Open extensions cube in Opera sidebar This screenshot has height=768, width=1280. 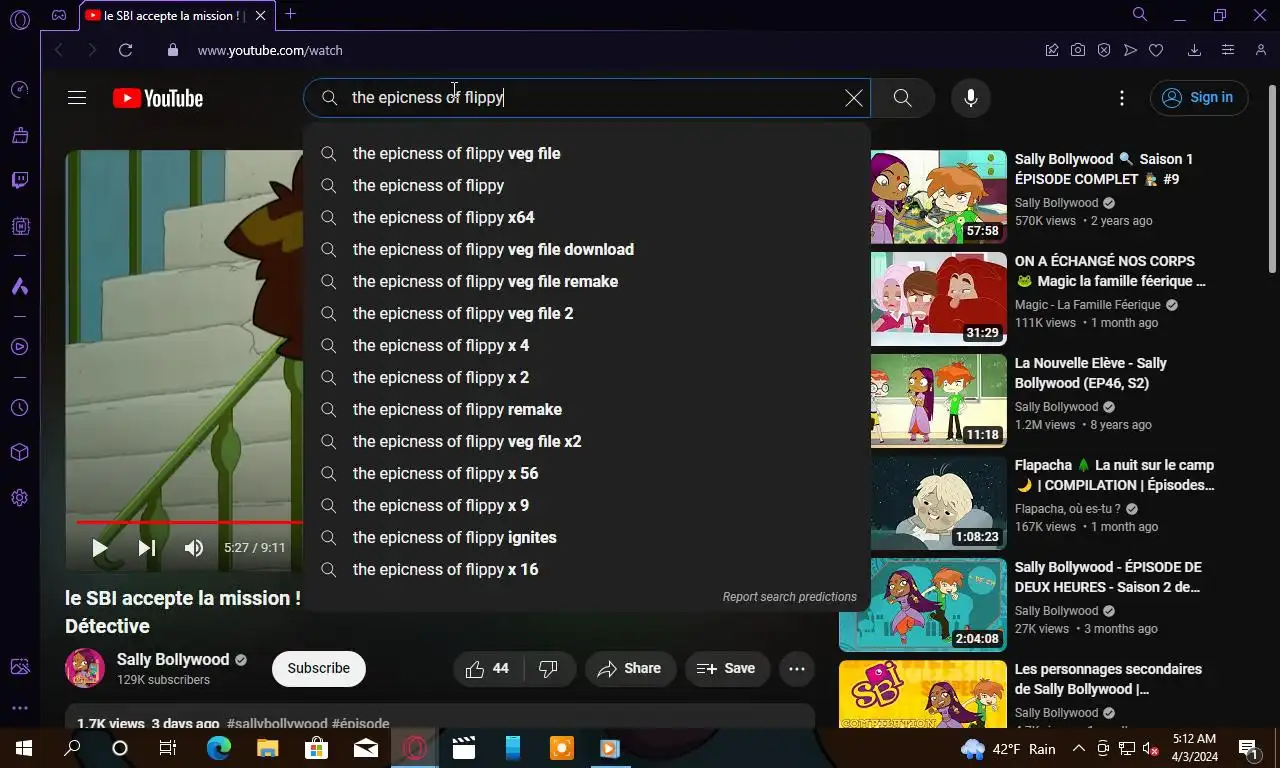20,453
